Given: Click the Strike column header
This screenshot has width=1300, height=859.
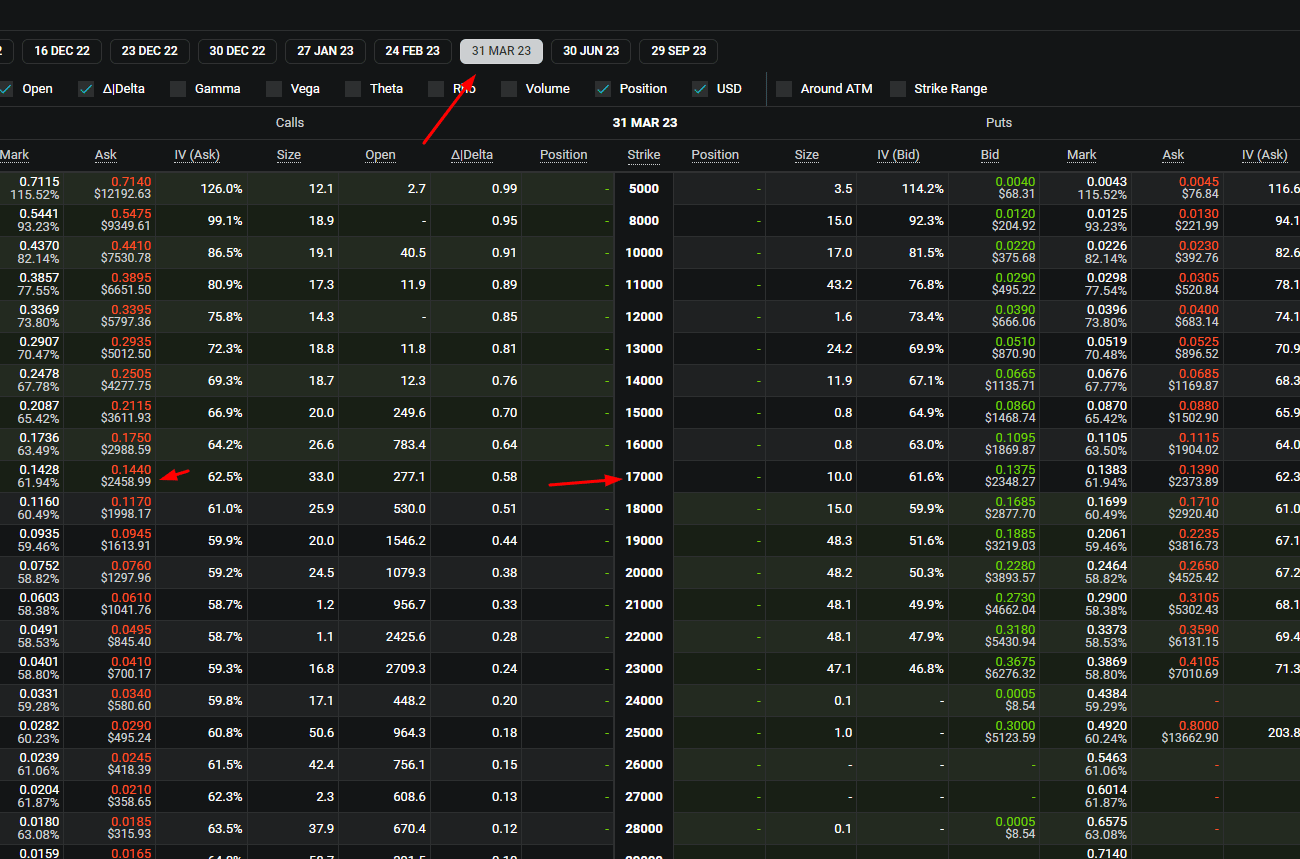Looking at the screenshot, I should point(644,155).
